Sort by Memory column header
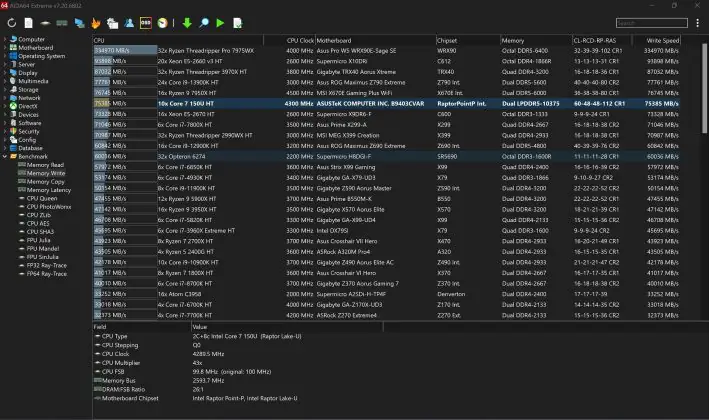The image size is (709, 420). 536,40
